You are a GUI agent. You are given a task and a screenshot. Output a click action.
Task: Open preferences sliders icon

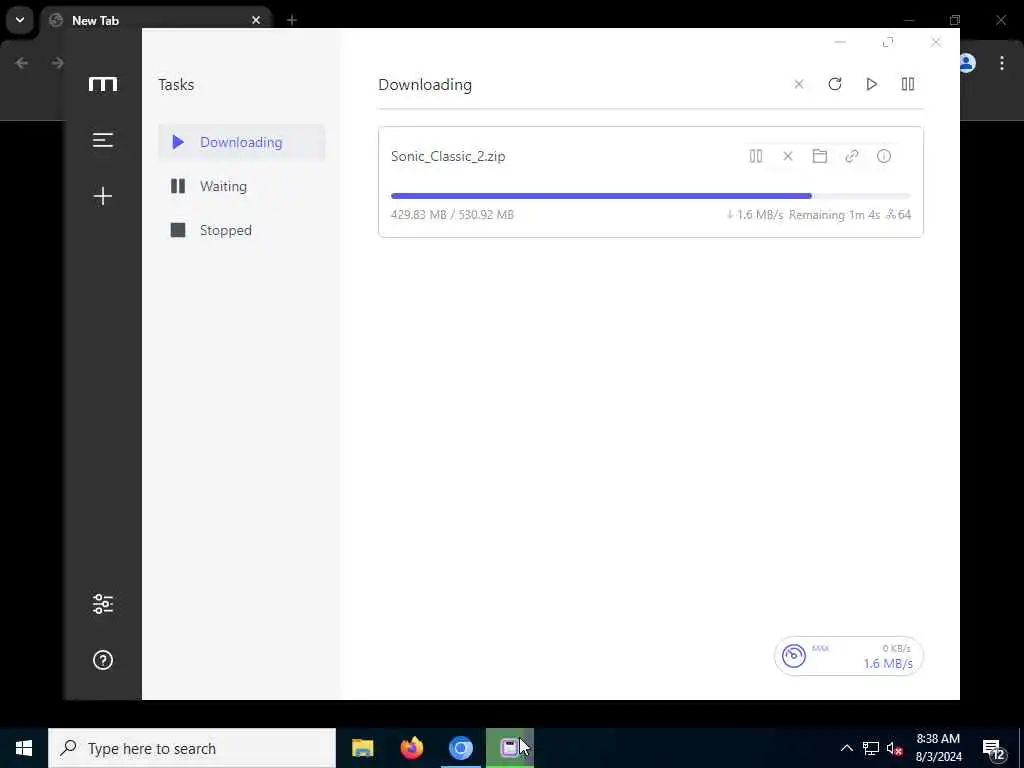103,603
